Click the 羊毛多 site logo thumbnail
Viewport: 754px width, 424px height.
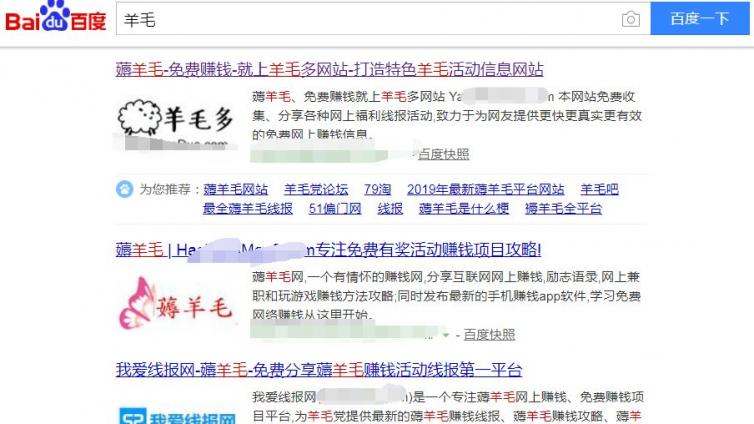(x=176, y=124)
